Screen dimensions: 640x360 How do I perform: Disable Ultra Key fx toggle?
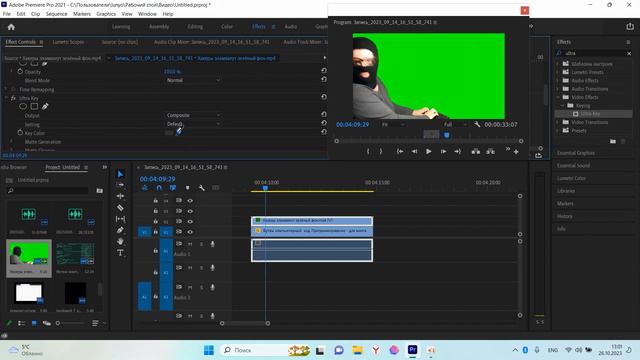(13, 98)
